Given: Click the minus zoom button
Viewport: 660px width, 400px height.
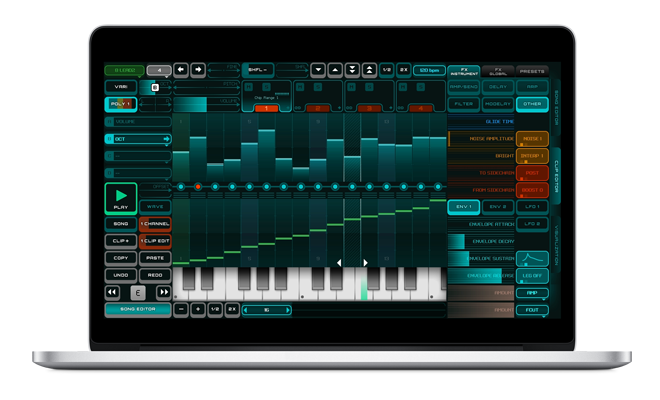Looking at the screenshot, I should click(181, 309).
